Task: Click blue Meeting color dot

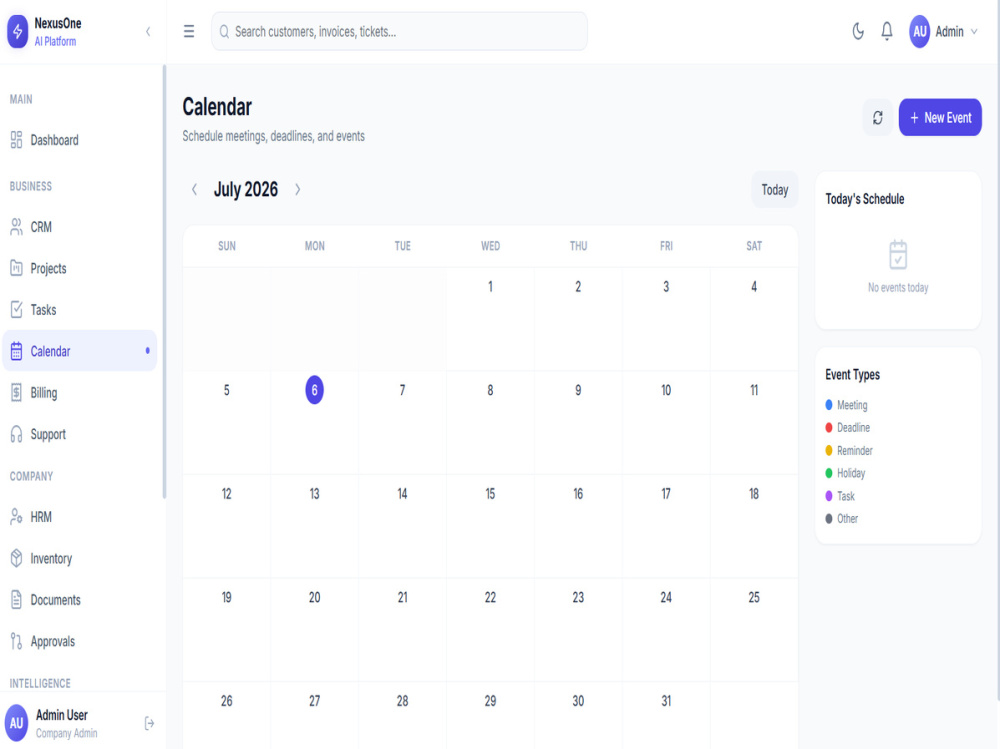Action: (x=828, y=404)
